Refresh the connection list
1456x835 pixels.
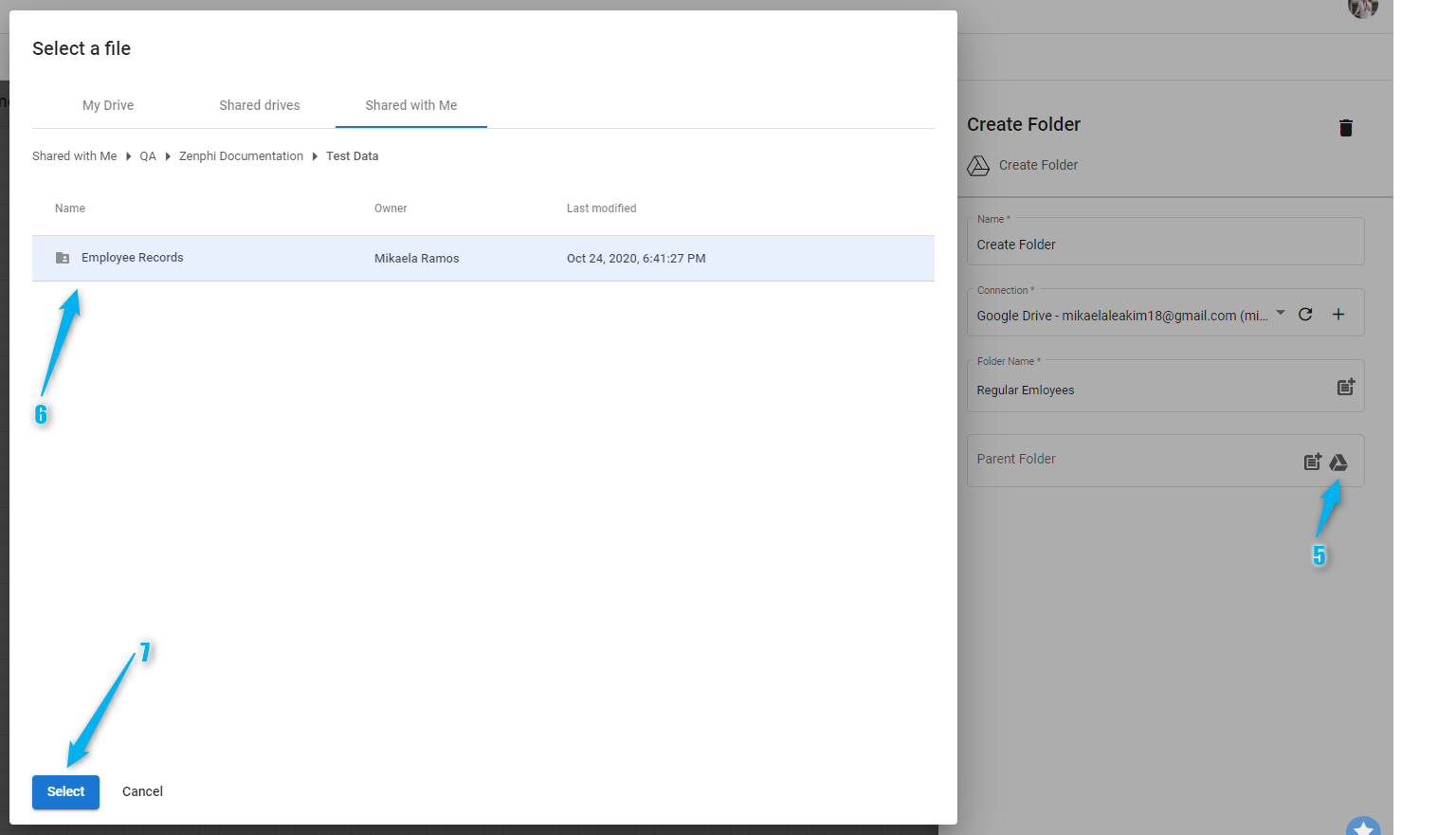point(1305,315)
